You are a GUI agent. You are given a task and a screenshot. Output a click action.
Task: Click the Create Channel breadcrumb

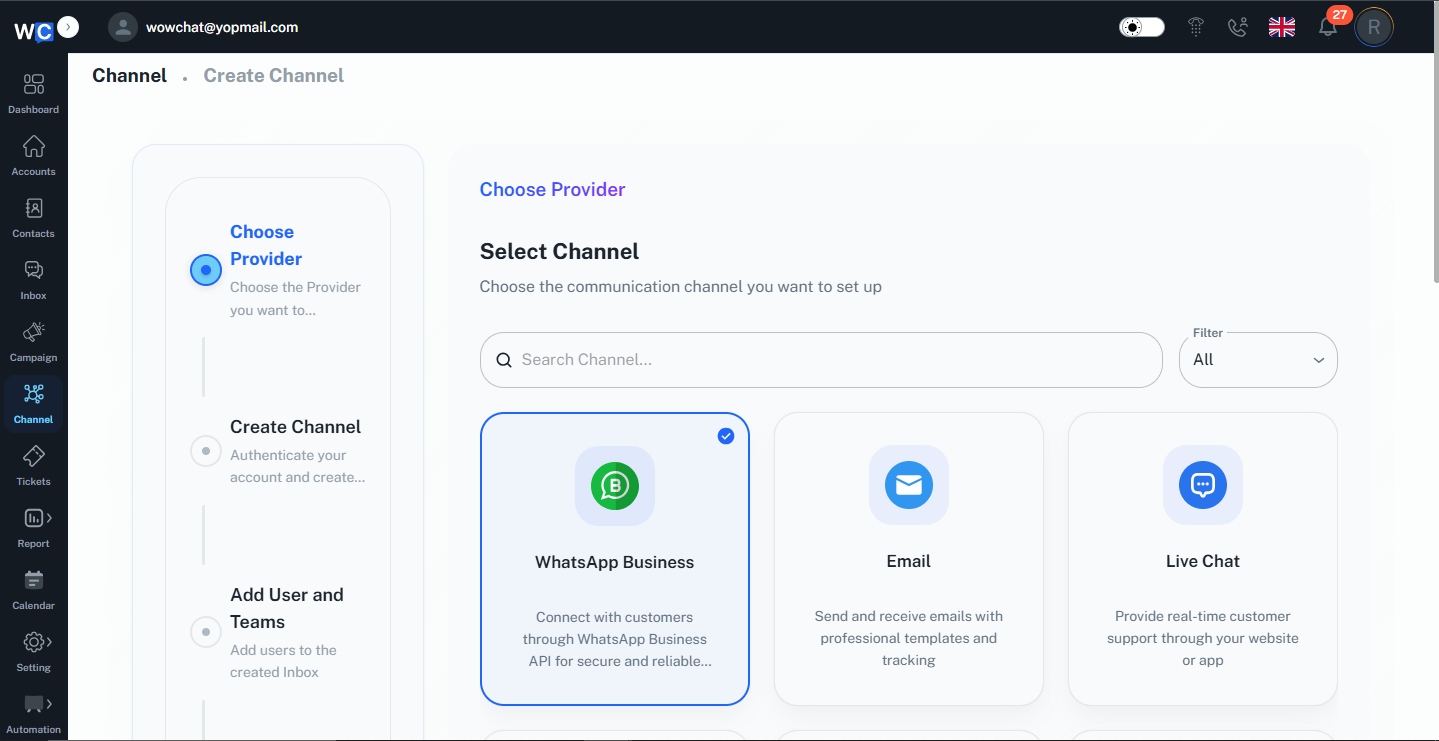(273, 76)
